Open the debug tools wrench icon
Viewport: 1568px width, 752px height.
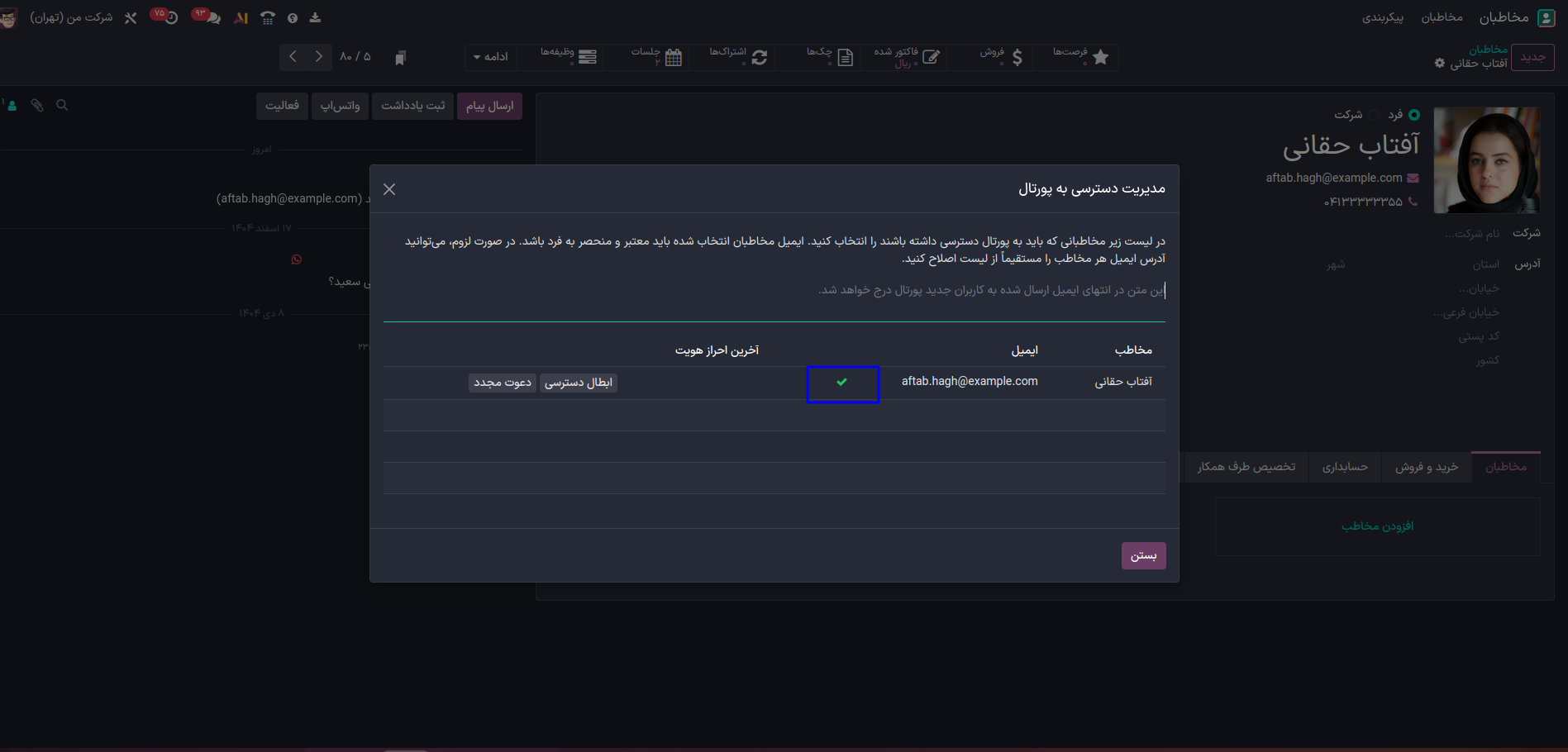pos(131,17)
